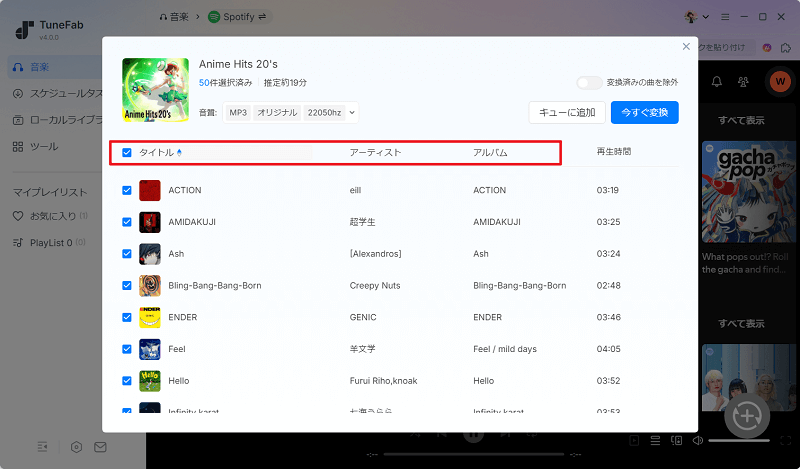Click the album name Feel / mild days

505,349
